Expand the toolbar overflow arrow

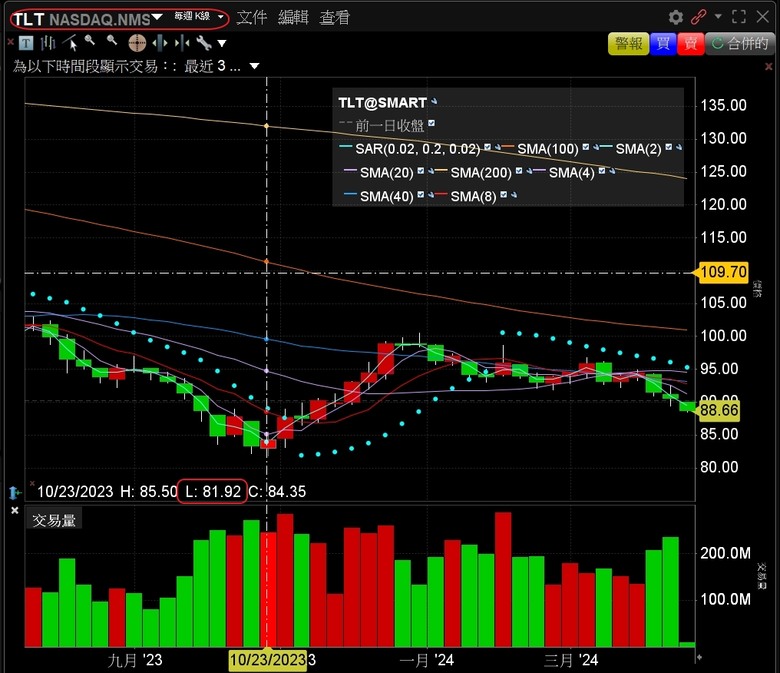(222, 44)
